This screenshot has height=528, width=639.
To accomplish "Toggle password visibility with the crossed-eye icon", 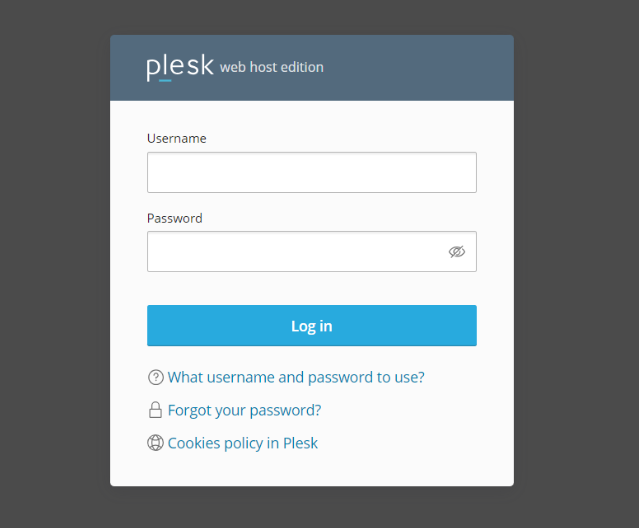I will [456, 252].
